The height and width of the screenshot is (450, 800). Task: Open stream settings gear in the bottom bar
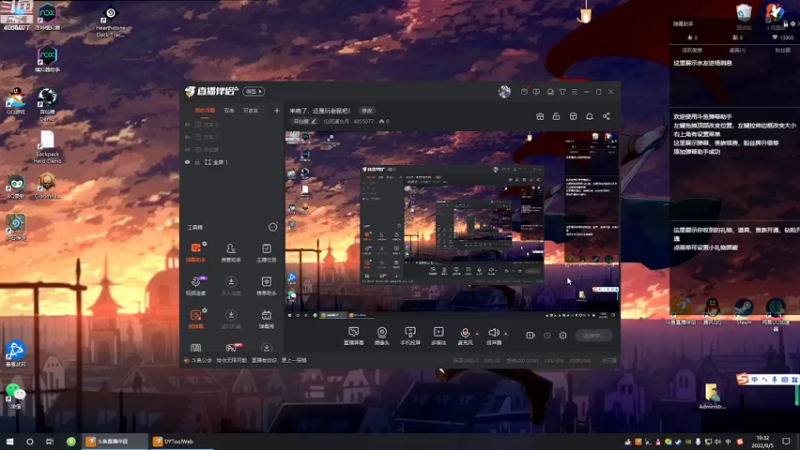(x=563, y=335)
